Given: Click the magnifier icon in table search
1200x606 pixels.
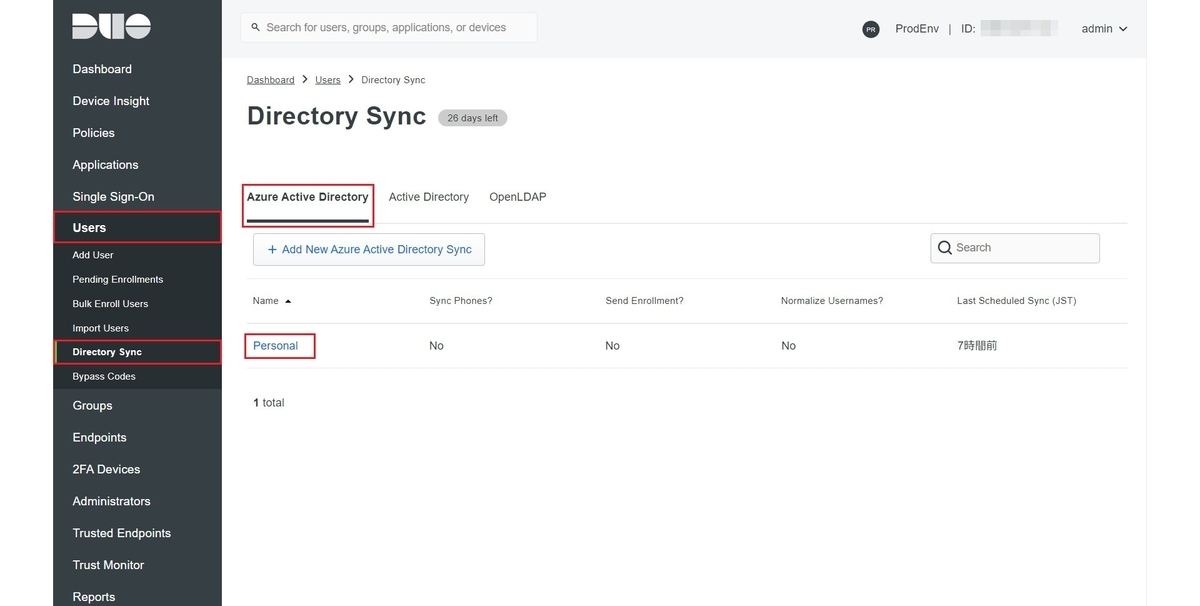Looking at the screenshot, I should [x=944, y=248].
